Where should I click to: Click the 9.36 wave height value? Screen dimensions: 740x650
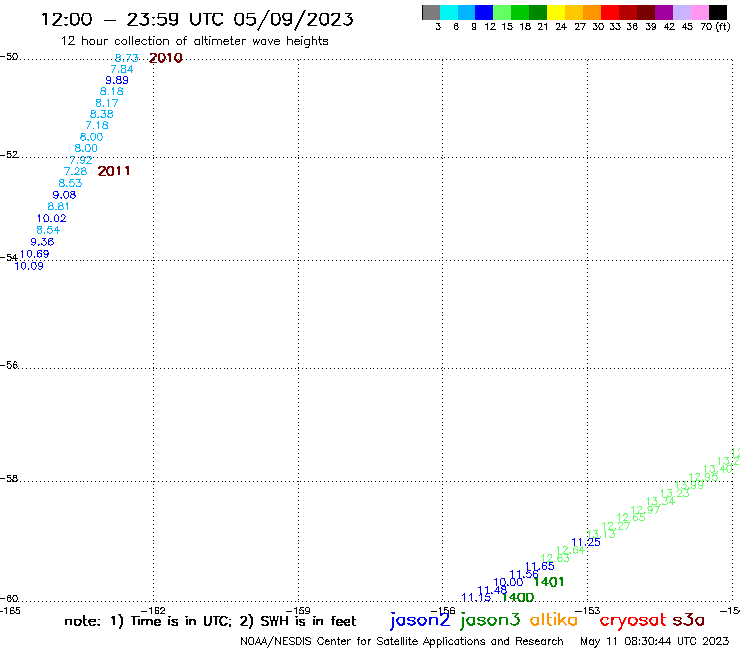coord(42,242)
